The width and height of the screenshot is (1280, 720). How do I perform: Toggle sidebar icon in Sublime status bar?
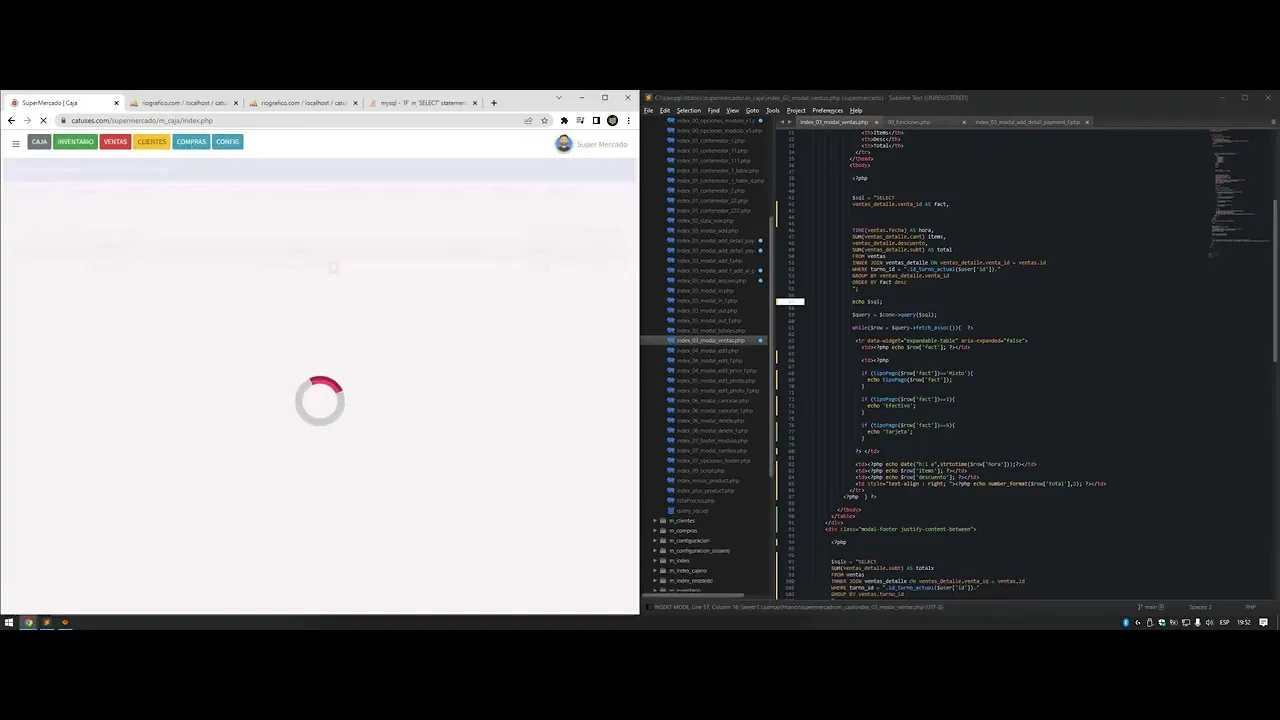[647, 607]
